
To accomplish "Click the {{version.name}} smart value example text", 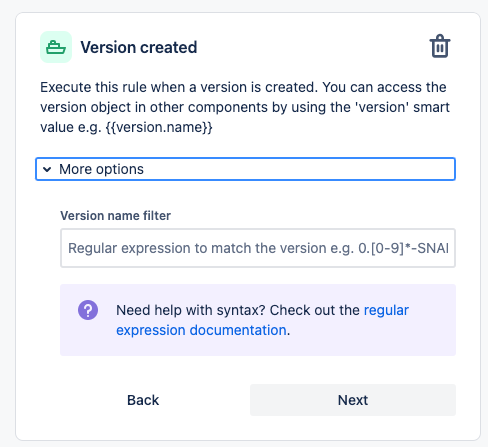I will click(159, 127).
